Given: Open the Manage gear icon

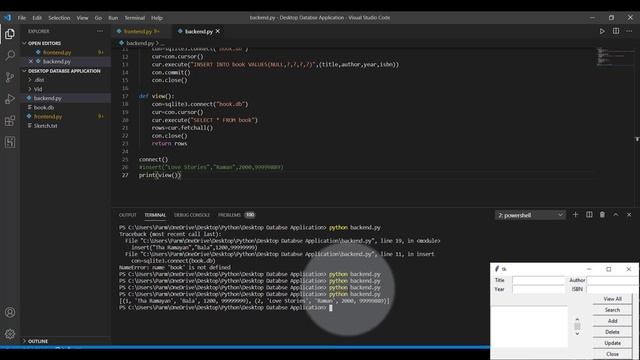Looking at the screenshot, I should click(x=10, y=334).
